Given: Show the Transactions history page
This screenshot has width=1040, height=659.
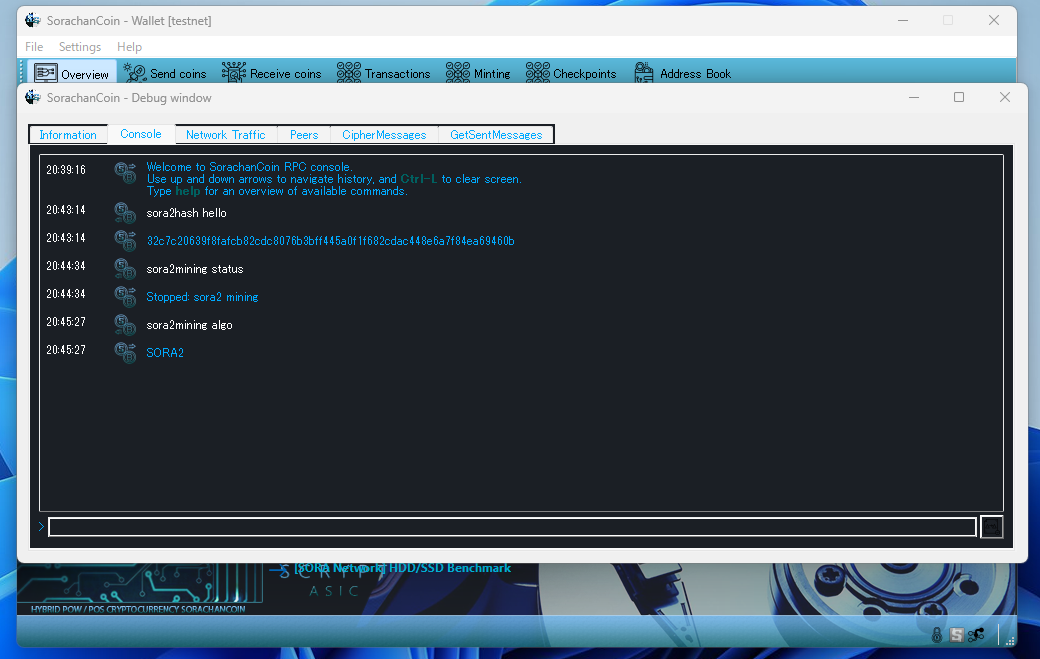Looking at the screenshot, I should point(384,73).
